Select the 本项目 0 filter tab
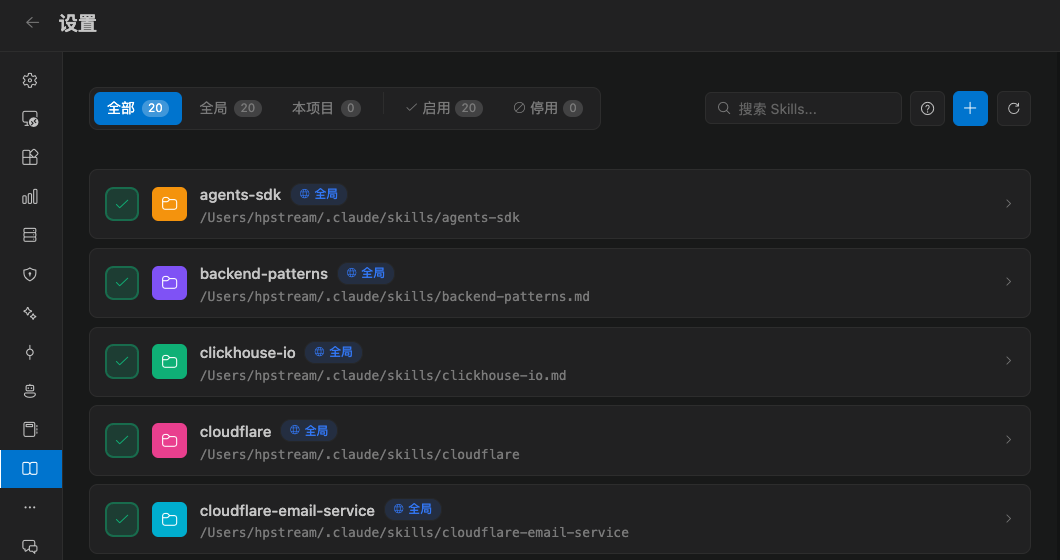Image resolution: width=1060 pixels, height=560 pixels. click(x=327, y=108)
